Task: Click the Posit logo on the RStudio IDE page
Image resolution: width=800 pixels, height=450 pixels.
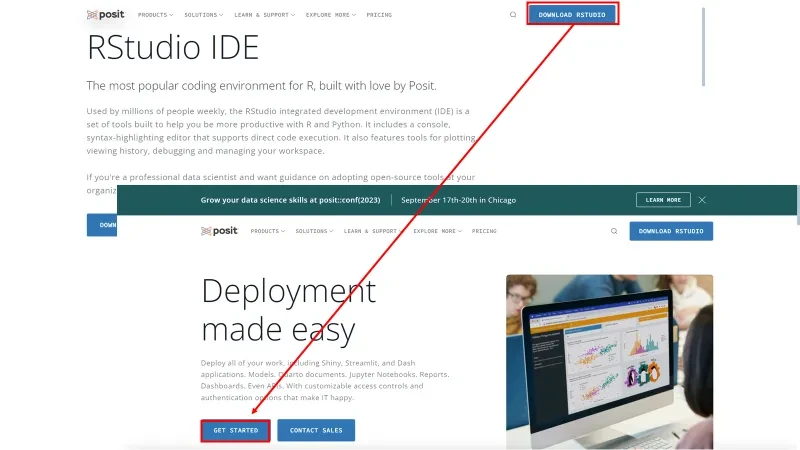Action: pyautogui.click(x=106, y=15)
